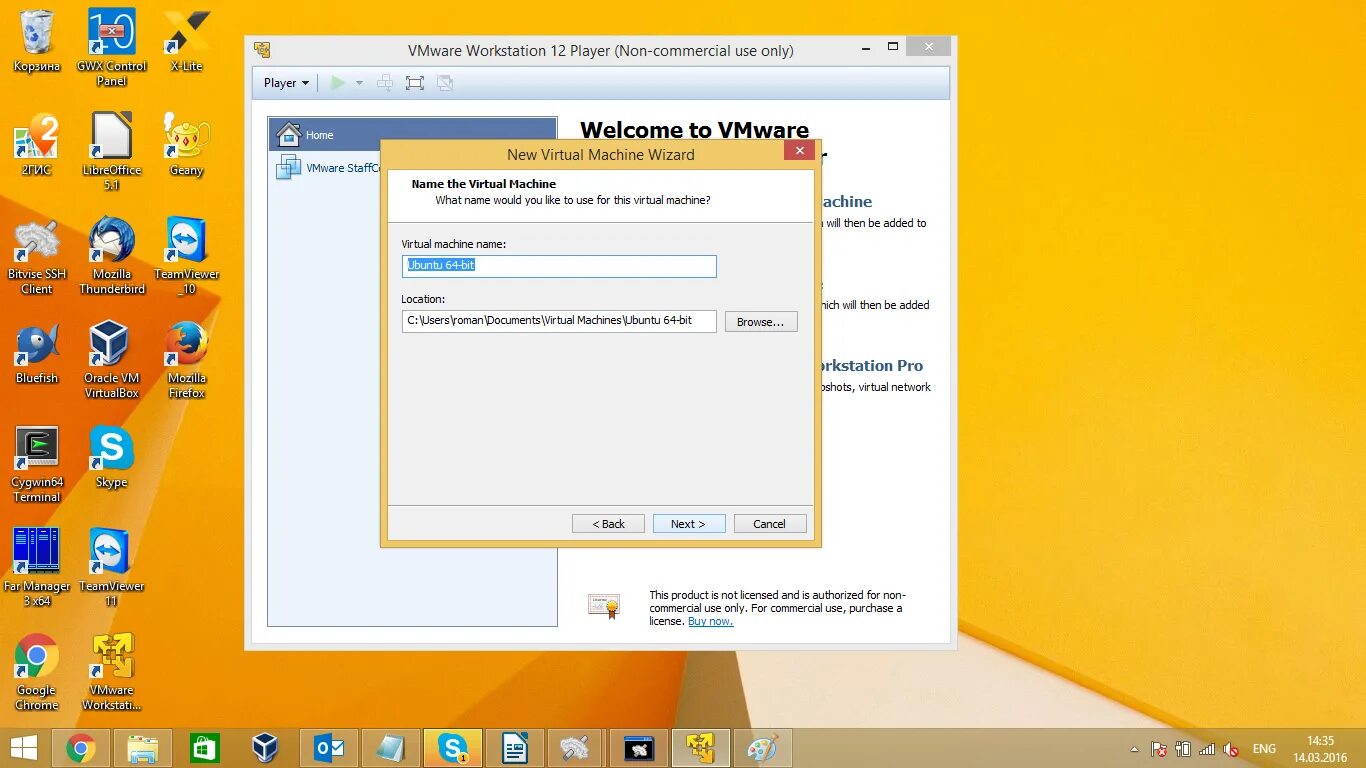1366x768 pixels.
Task: Select the 2ГИС desktop icon
Action: coord(37,145)
